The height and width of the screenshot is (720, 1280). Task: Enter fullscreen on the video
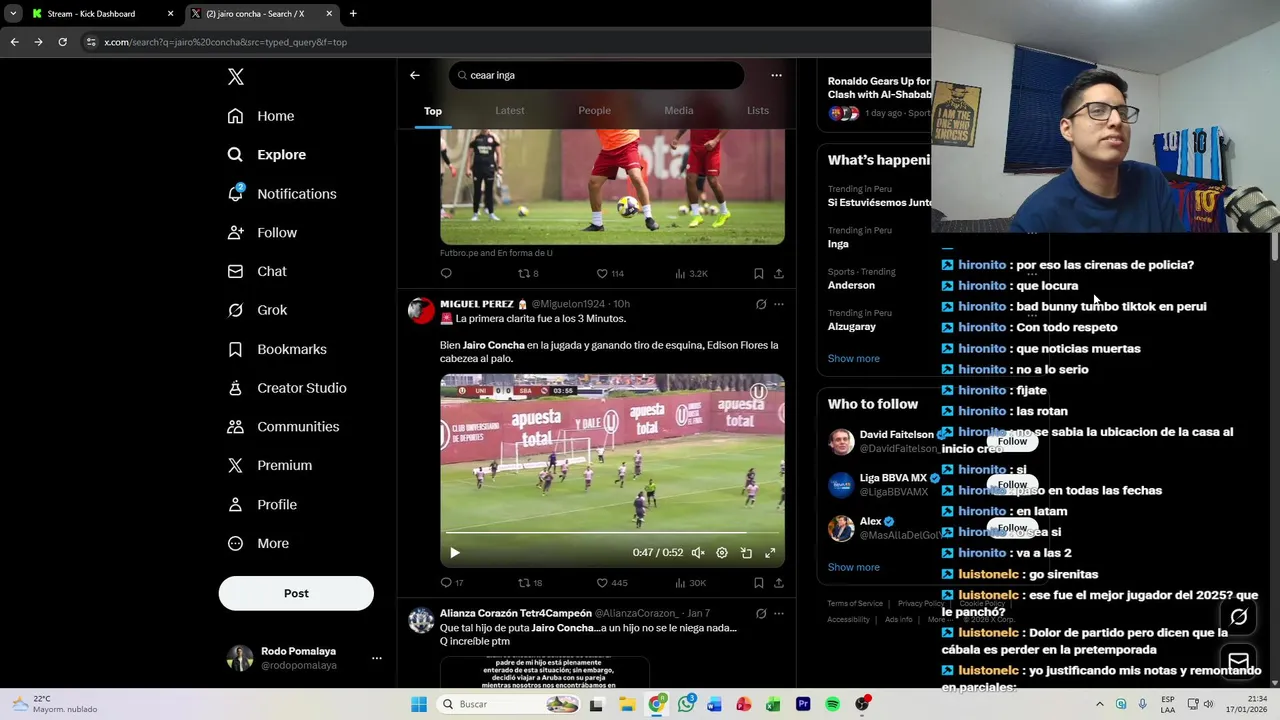pos(770,553)
